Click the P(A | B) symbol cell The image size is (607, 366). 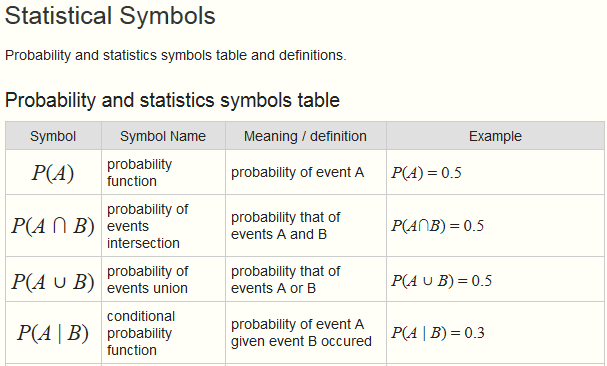(x=53, y=333)
